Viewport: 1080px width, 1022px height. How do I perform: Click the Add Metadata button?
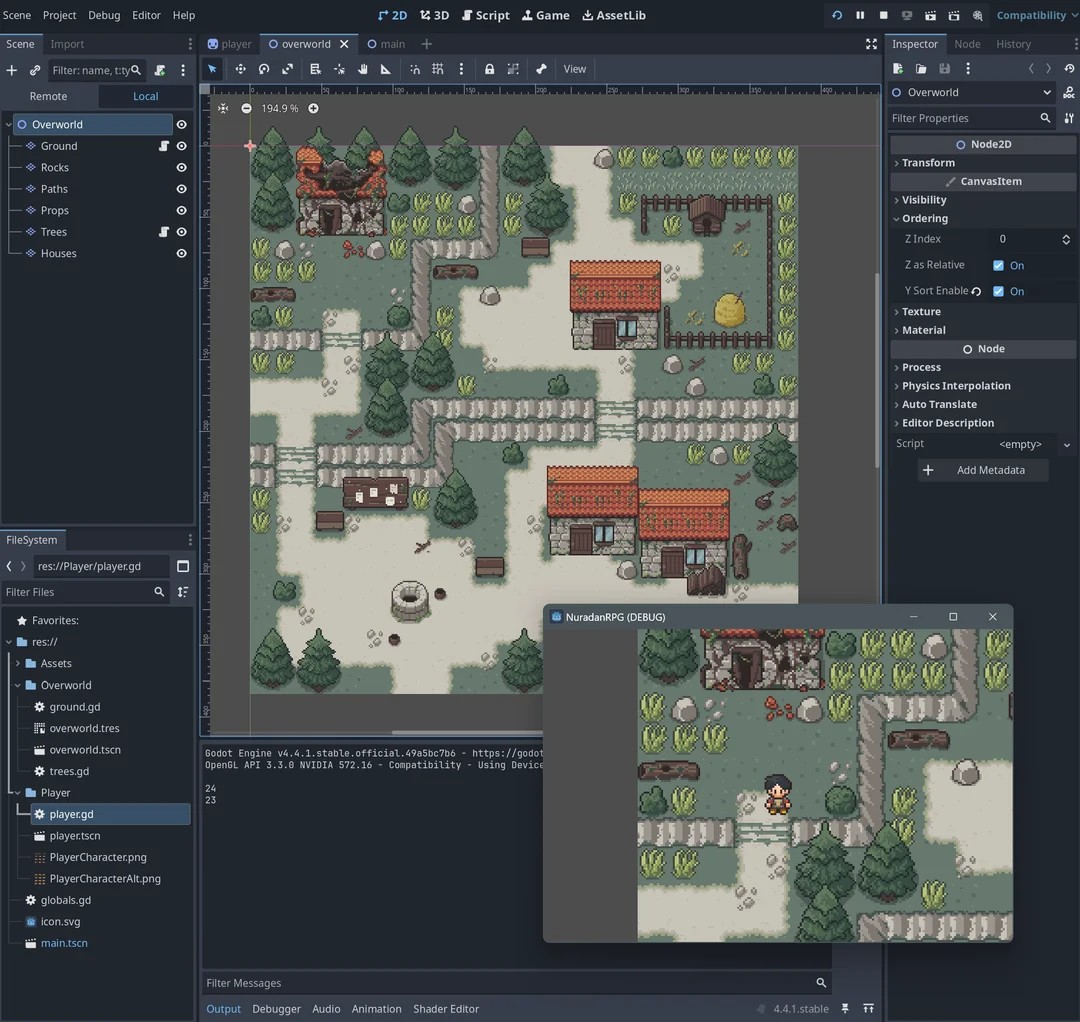(983, 470)
